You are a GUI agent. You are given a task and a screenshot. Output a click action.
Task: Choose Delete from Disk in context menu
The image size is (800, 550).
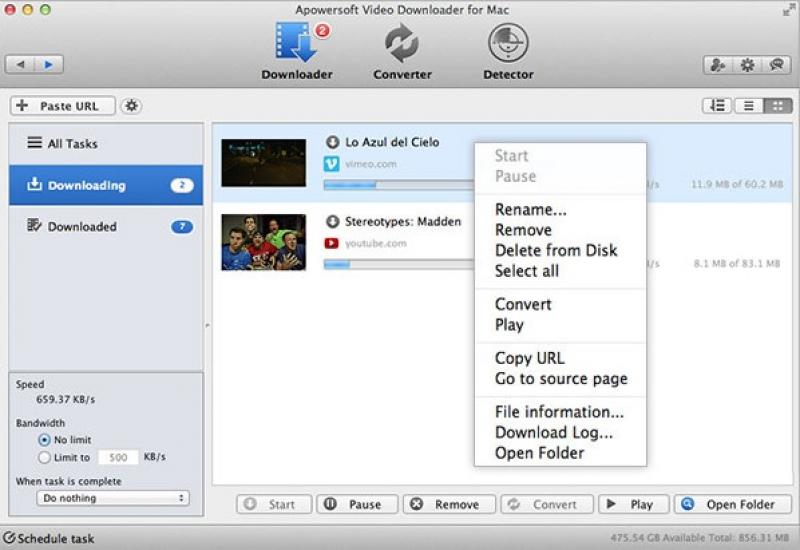(x=560, y=250)
